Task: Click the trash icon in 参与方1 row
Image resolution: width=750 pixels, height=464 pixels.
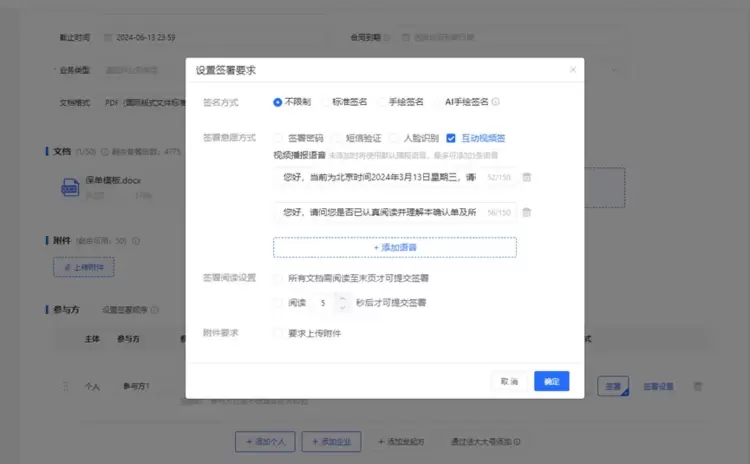Action: (x=698, y=386)
